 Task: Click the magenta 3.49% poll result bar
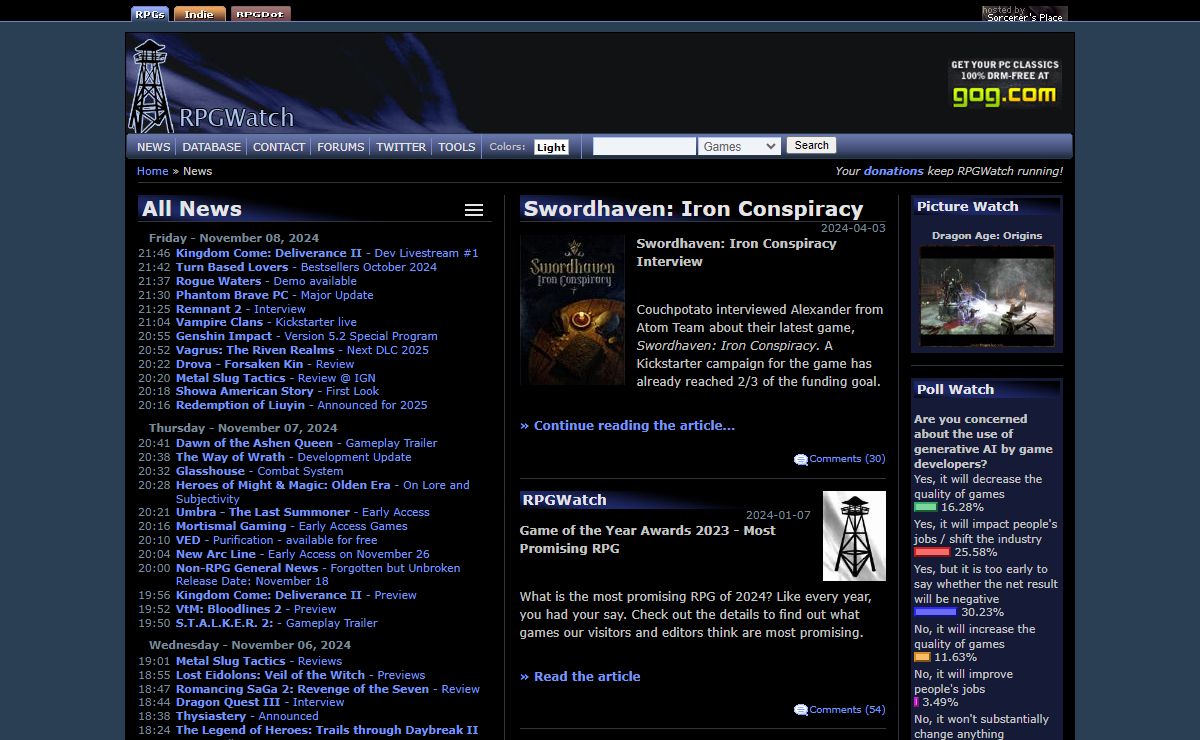coord(916,702)
